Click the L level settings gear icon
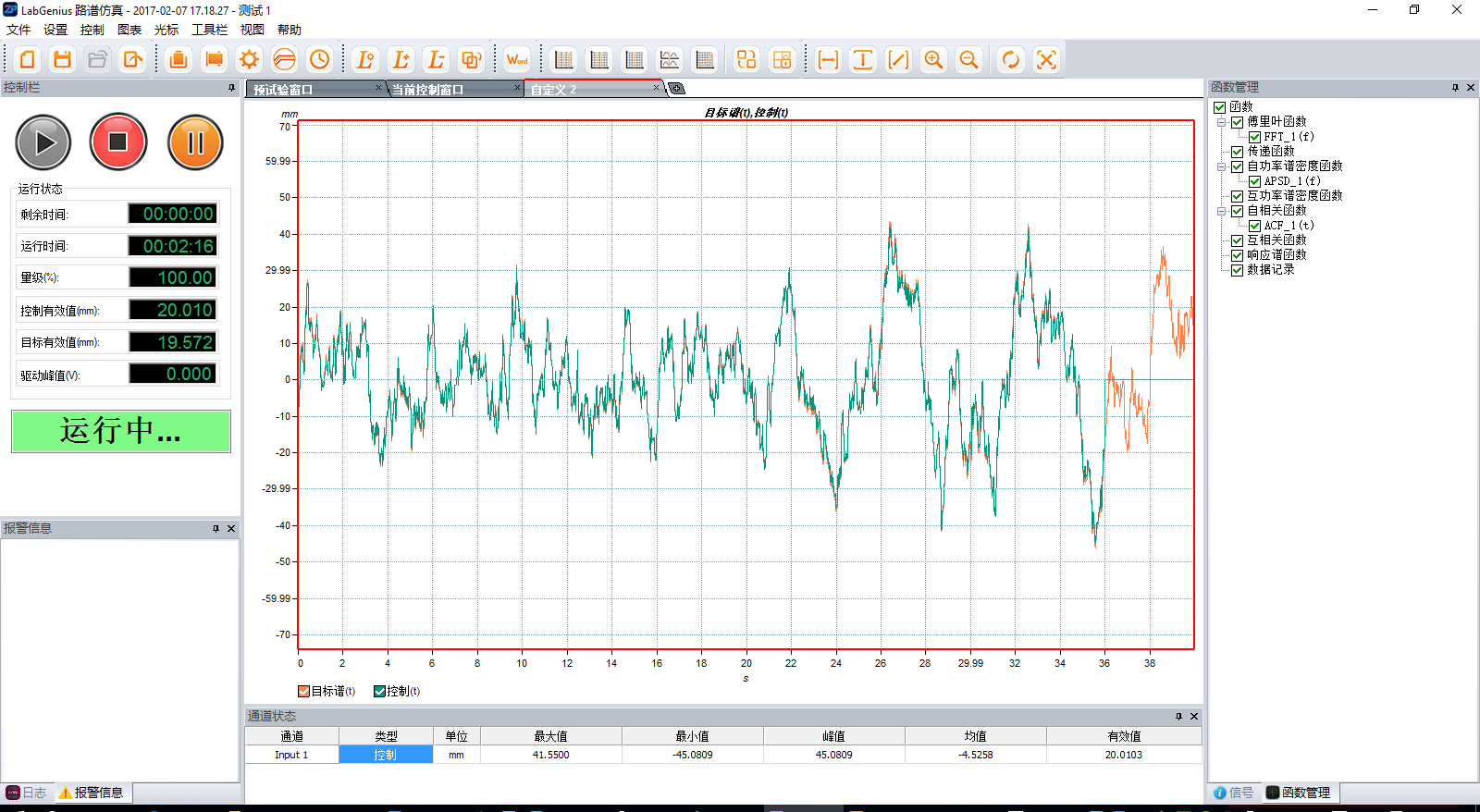1480x812 pixels. [365, 60]
